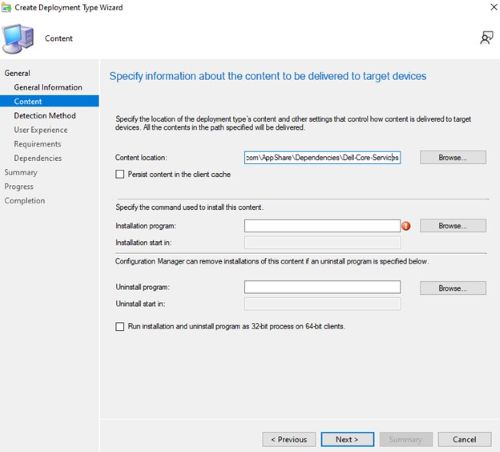This screenshot has width=500, height=452.
Task: Click the wizard computer icon beside Content title
Action: [18, 39]
